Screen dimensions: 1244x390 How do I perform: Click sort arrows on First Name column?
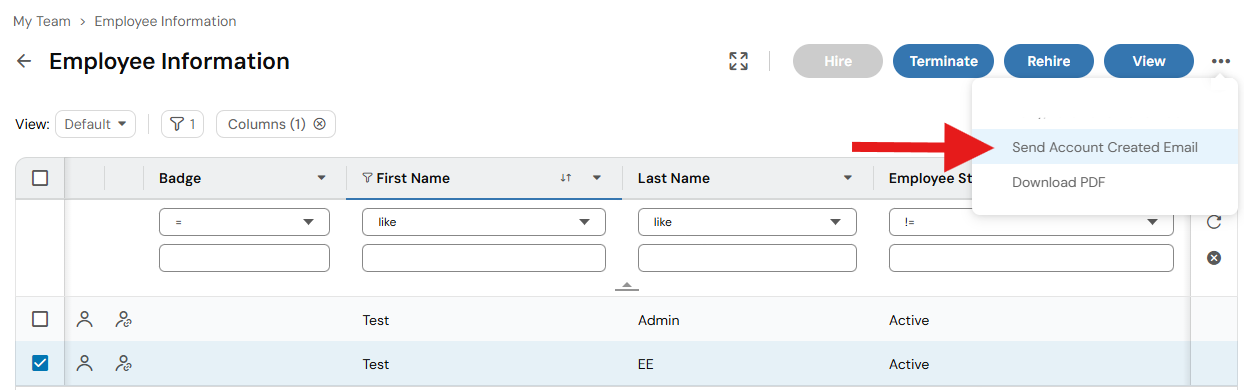click(566, 178)
